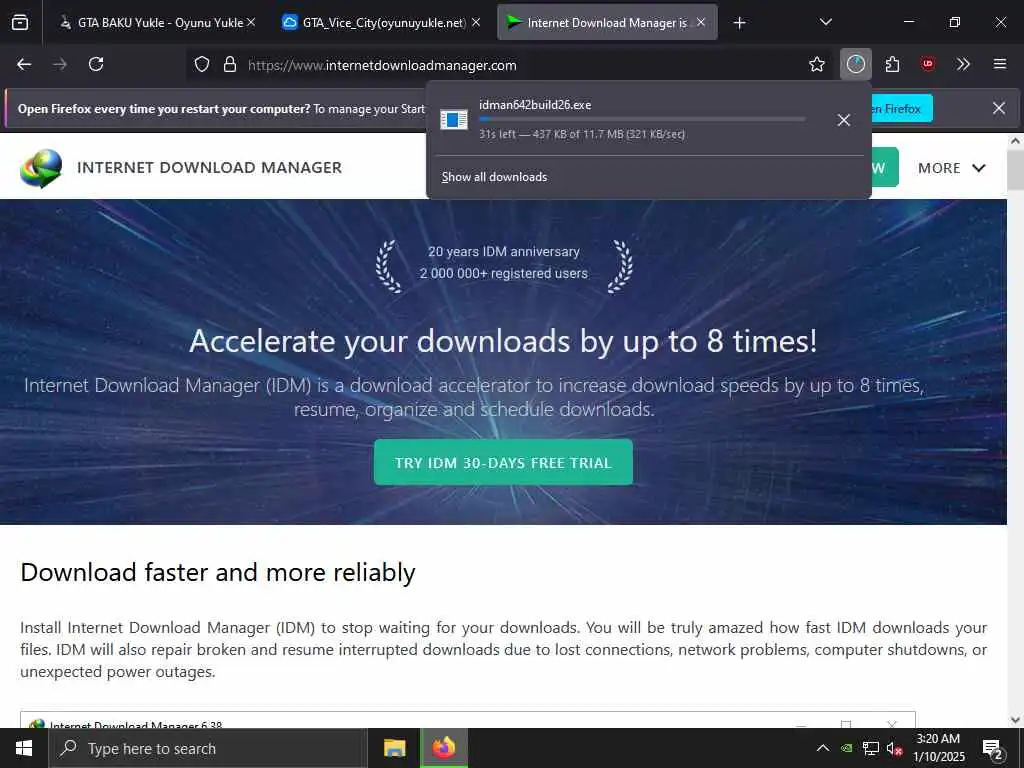Click the IDM globe logo
1024x768 pixels.
(x=41, y=168)
